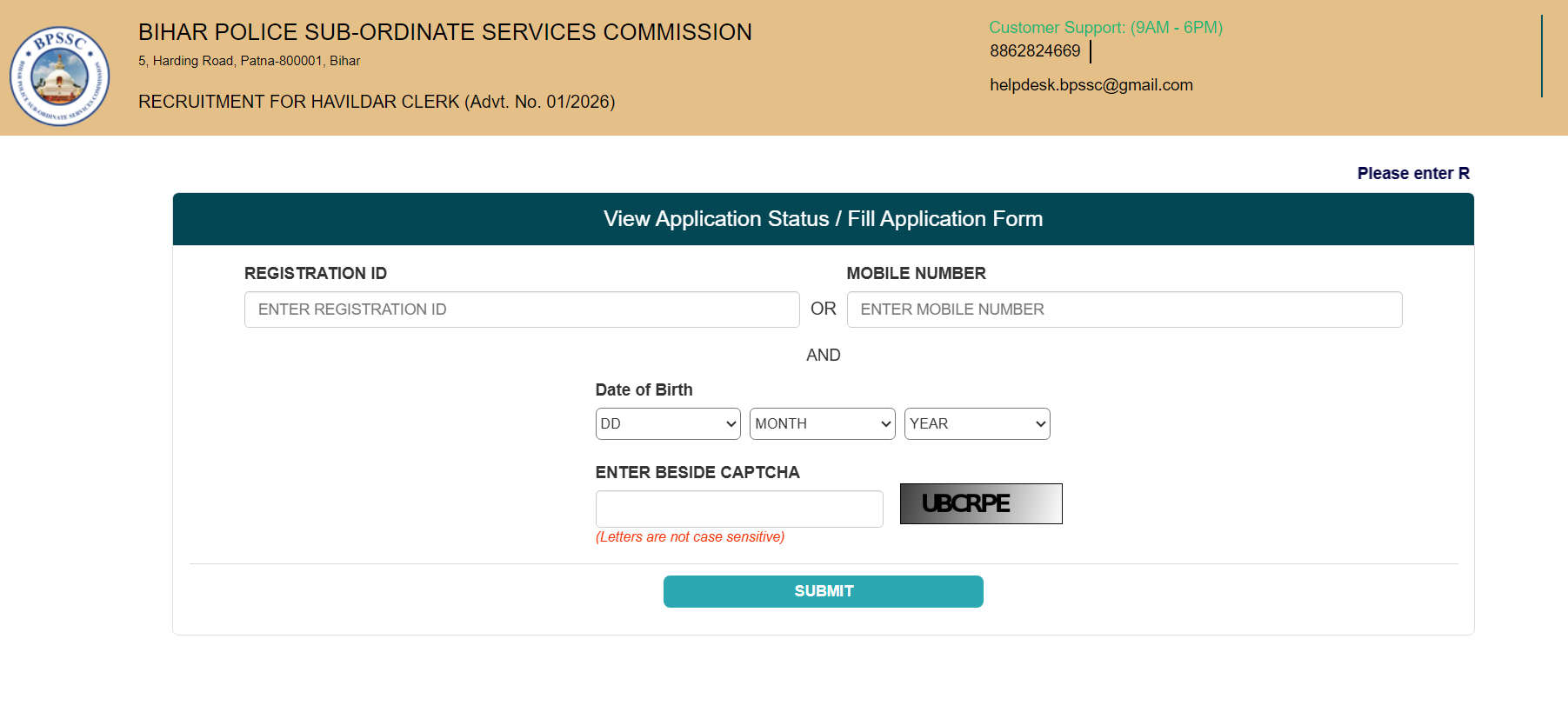Click the 'Letters are not case sensitive' note

tap(690, 537)
